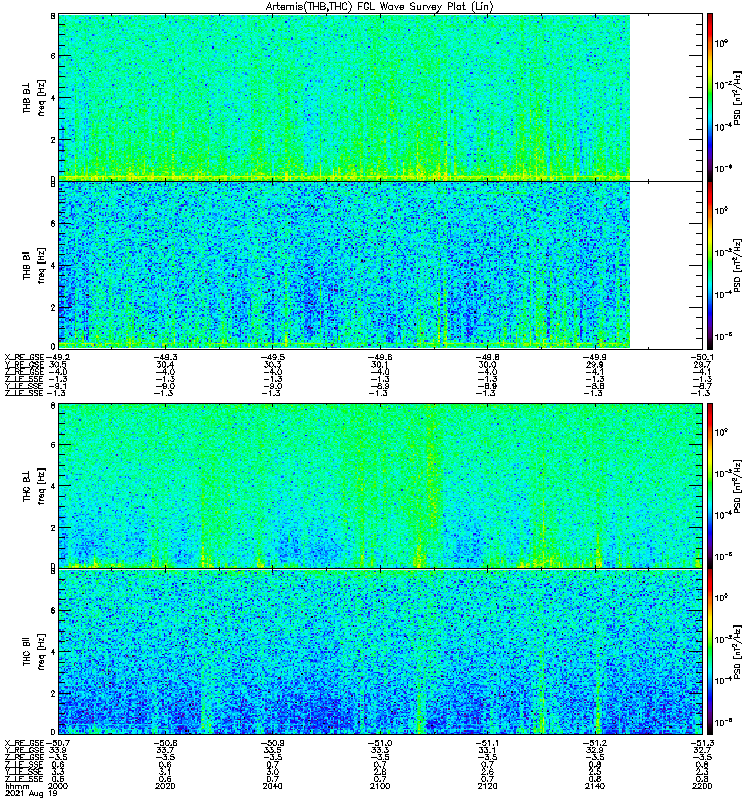Click the '-50.7' X_RE_GSE value

click(x=58, y=743)
